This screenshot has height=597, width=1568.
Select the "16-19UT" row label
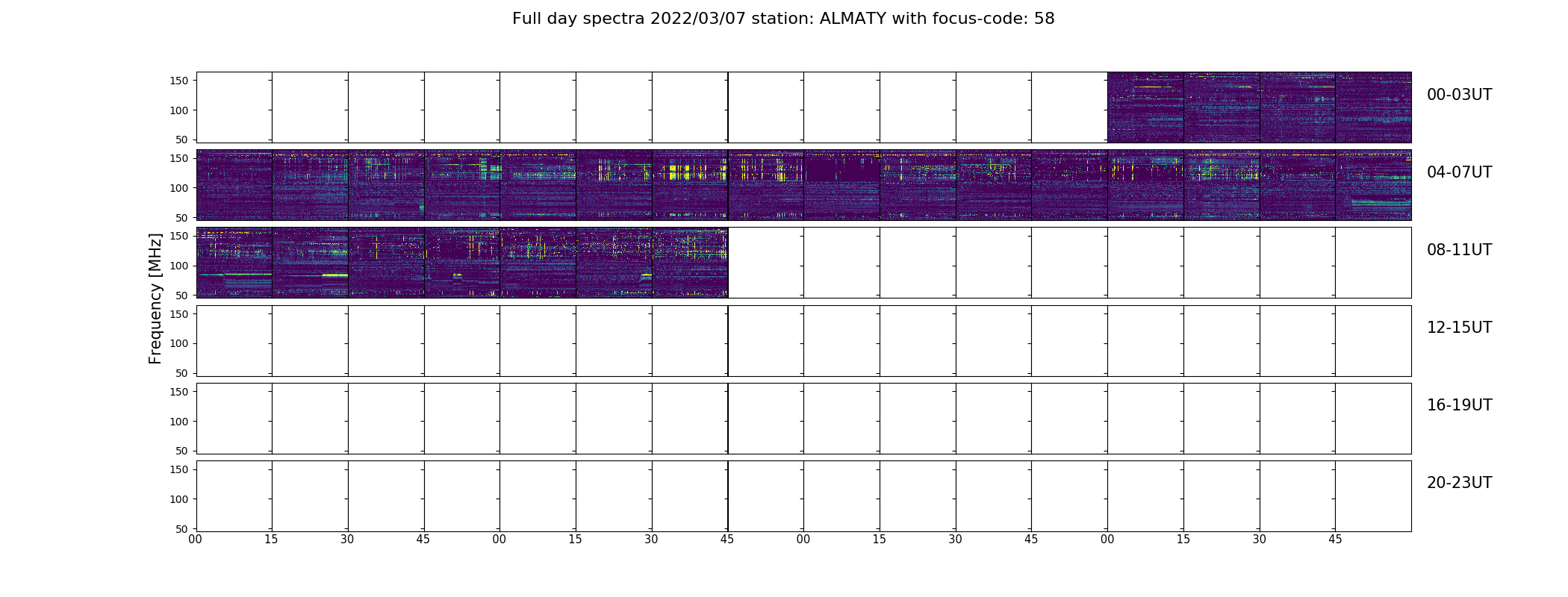pos(1459,405)
